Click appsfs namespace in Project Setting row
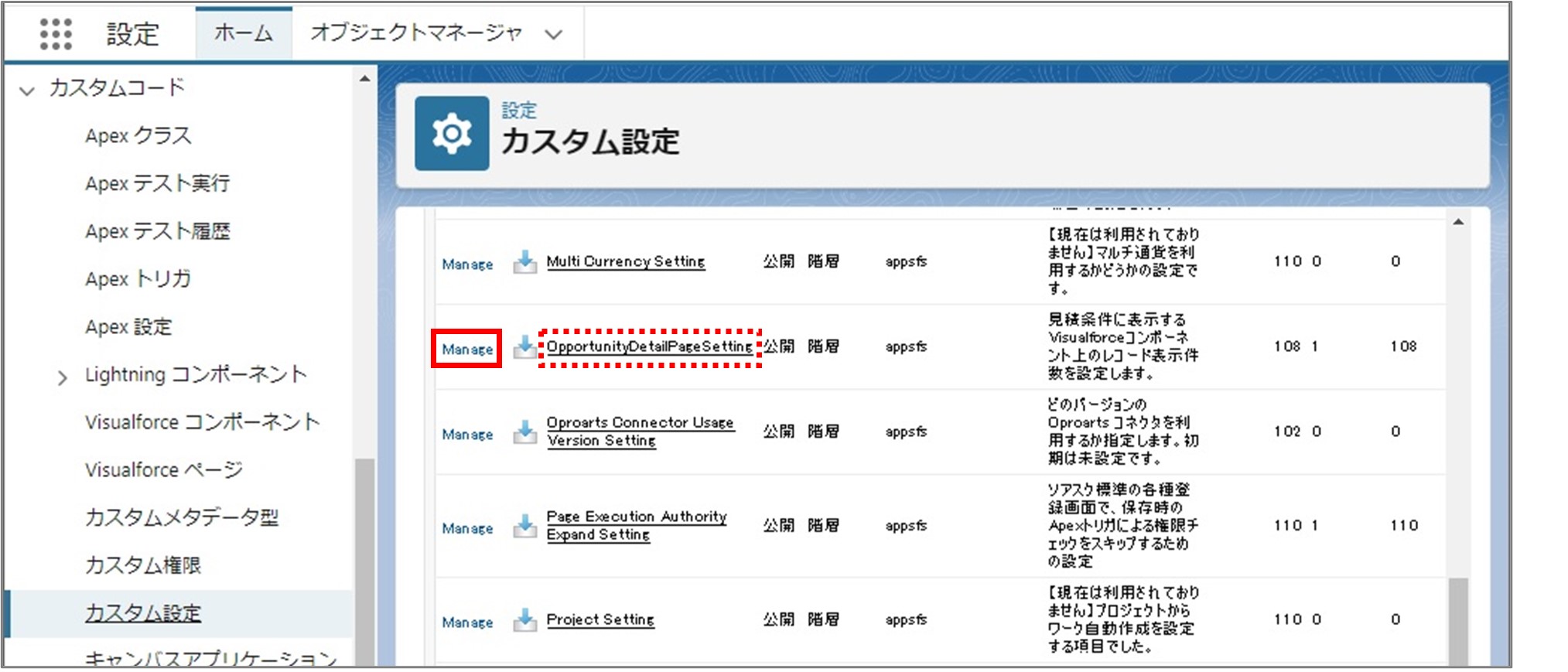The image size is (1568, 672). [x=906, y=620]
